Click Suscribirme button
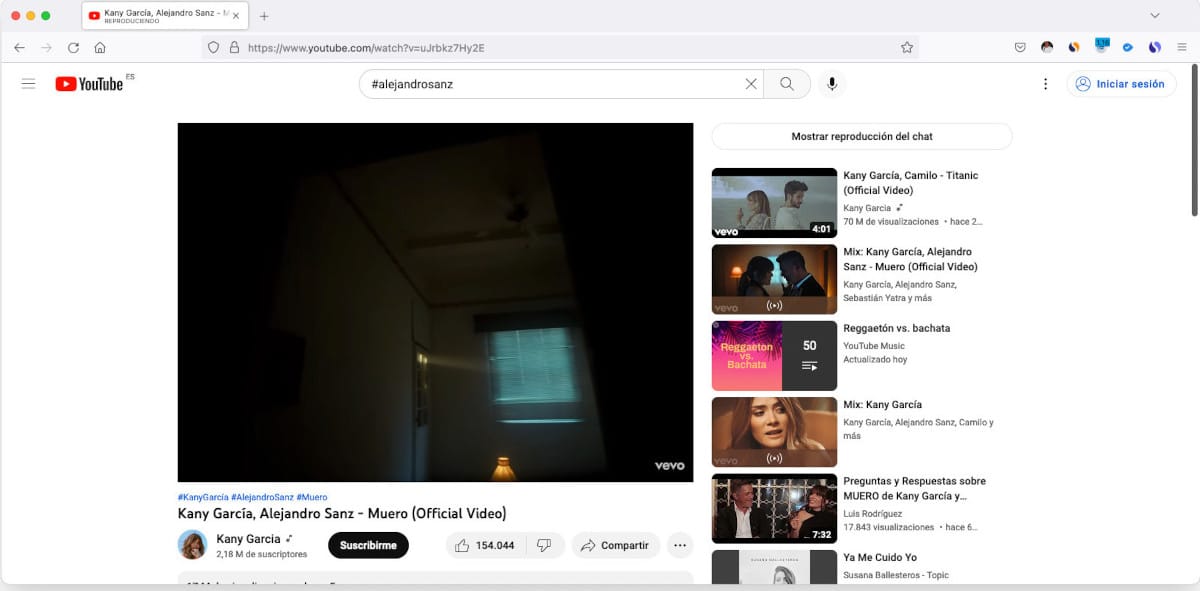Image resolution: width=1200 pixels, height=591 pixels. tap(368, 545)
